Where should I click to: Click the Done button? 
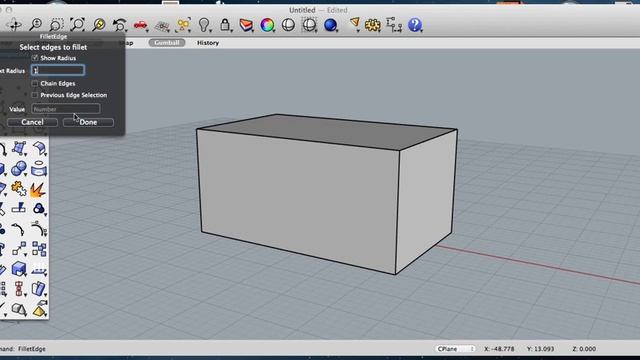click(88, 122)
